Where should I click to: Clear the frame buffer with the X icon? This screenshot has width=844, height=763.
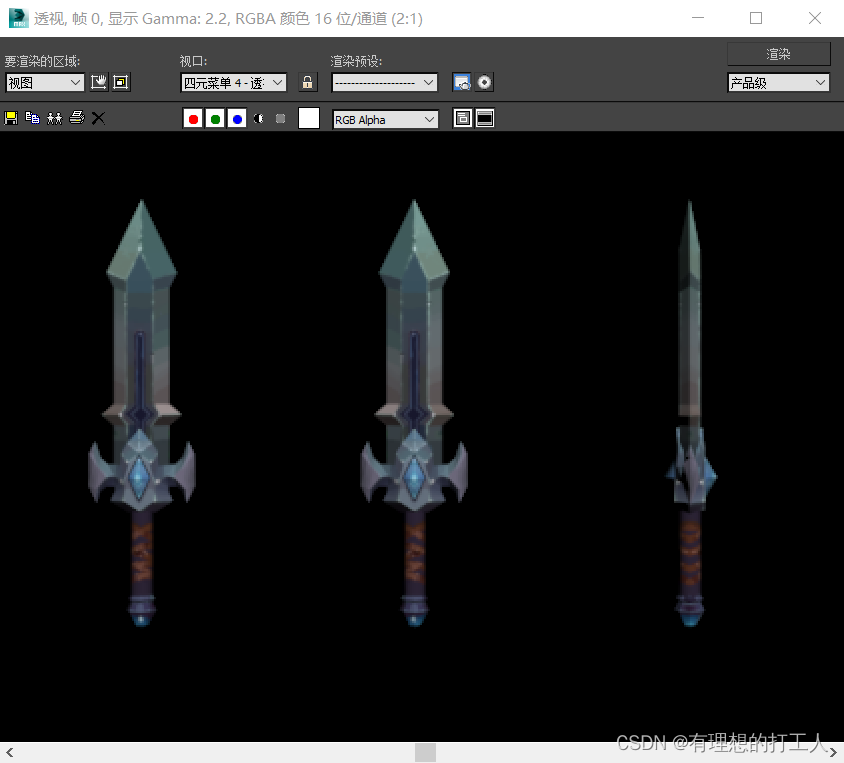click(x=98, y=118)
